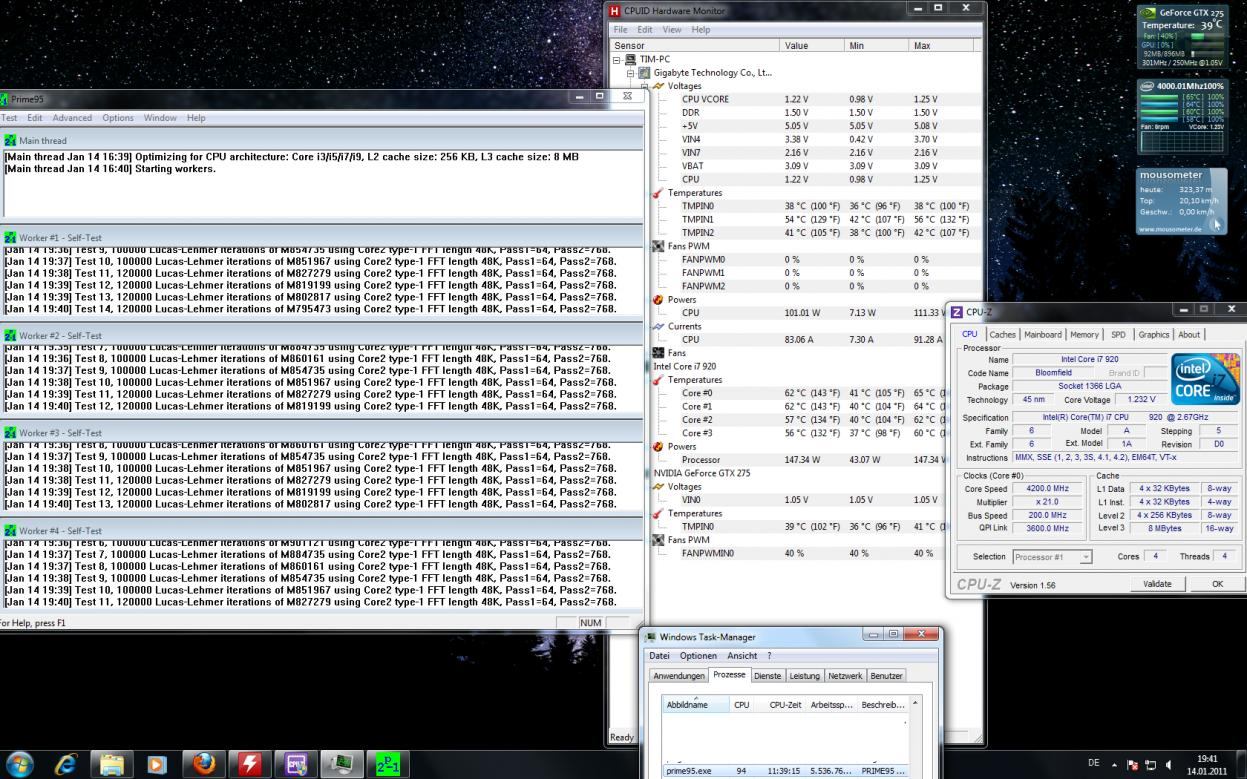Screen dimensions: 1247x779
Task: Switch to the red lightning-bolt taskbar app
Action: (251, 763)
